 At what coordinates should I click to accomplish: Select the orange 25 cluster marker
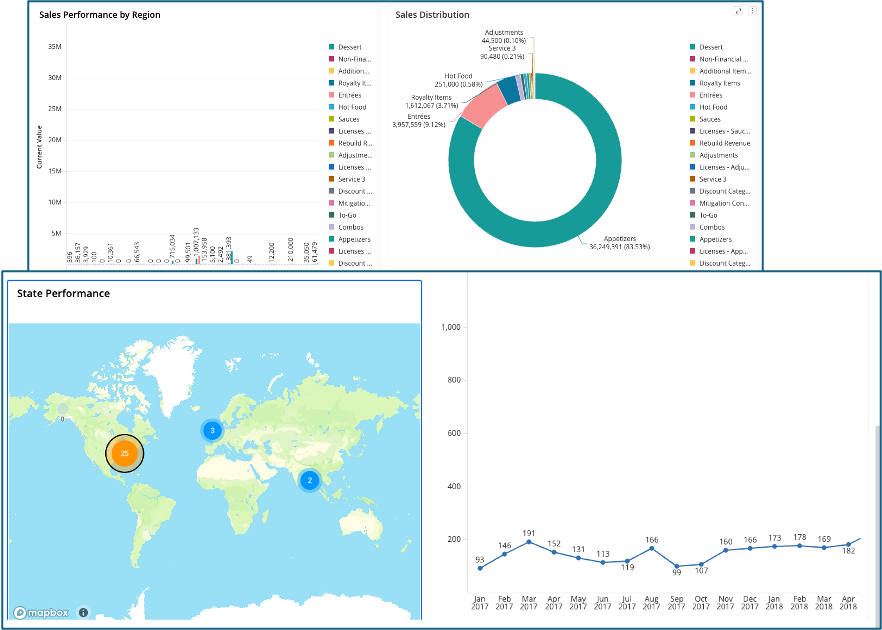pyautogui.click(x=124, y=453)
